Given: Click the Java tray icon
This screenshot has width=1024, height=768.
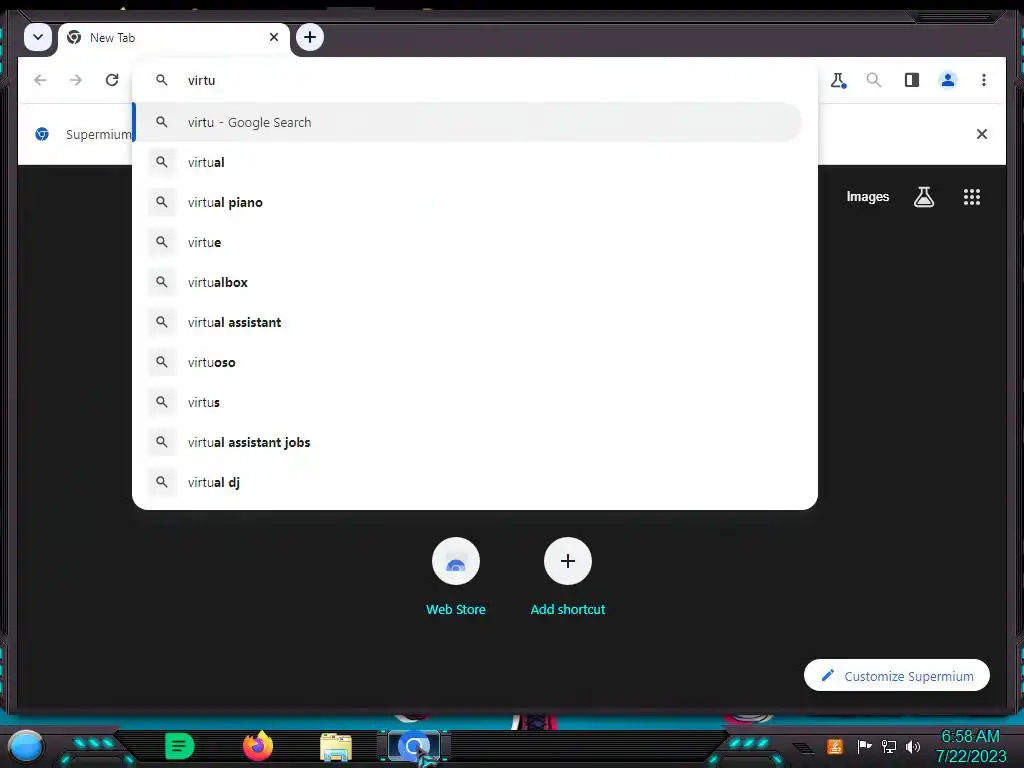Looking at the screenshot, I should pos(835,746).
